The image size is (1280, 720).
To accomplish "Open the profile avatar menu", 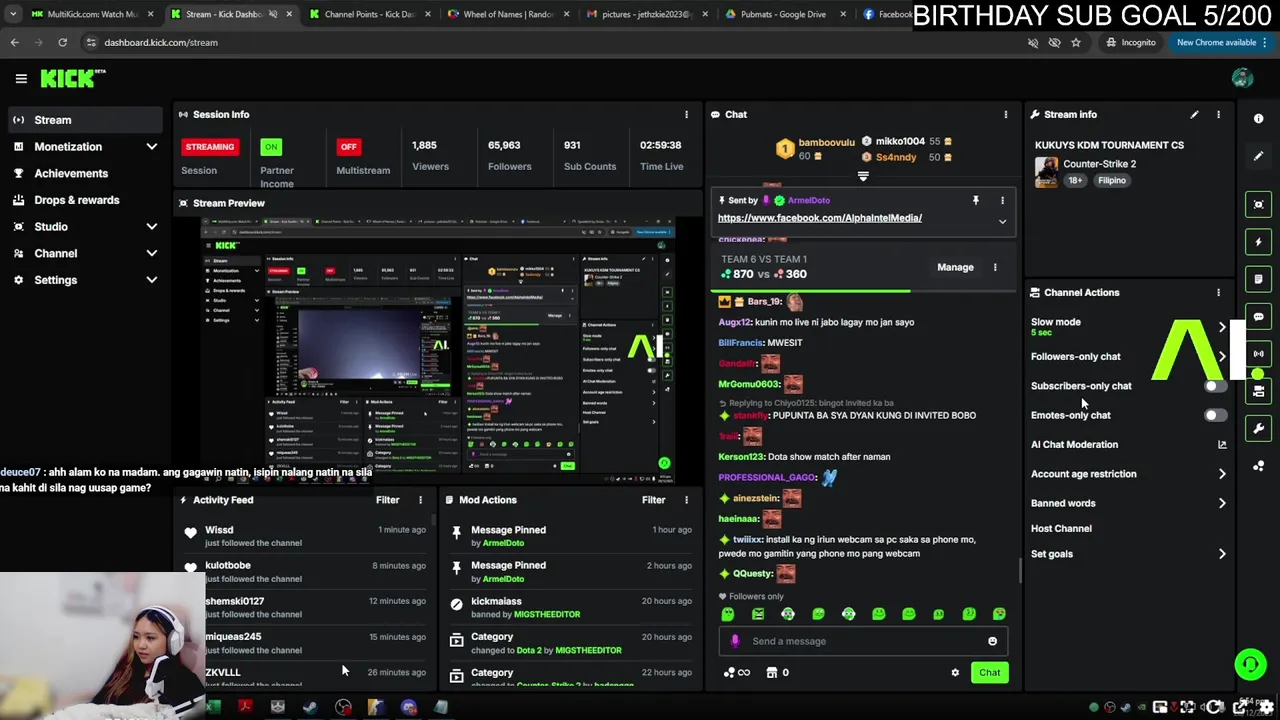I will pos(1242,78).
